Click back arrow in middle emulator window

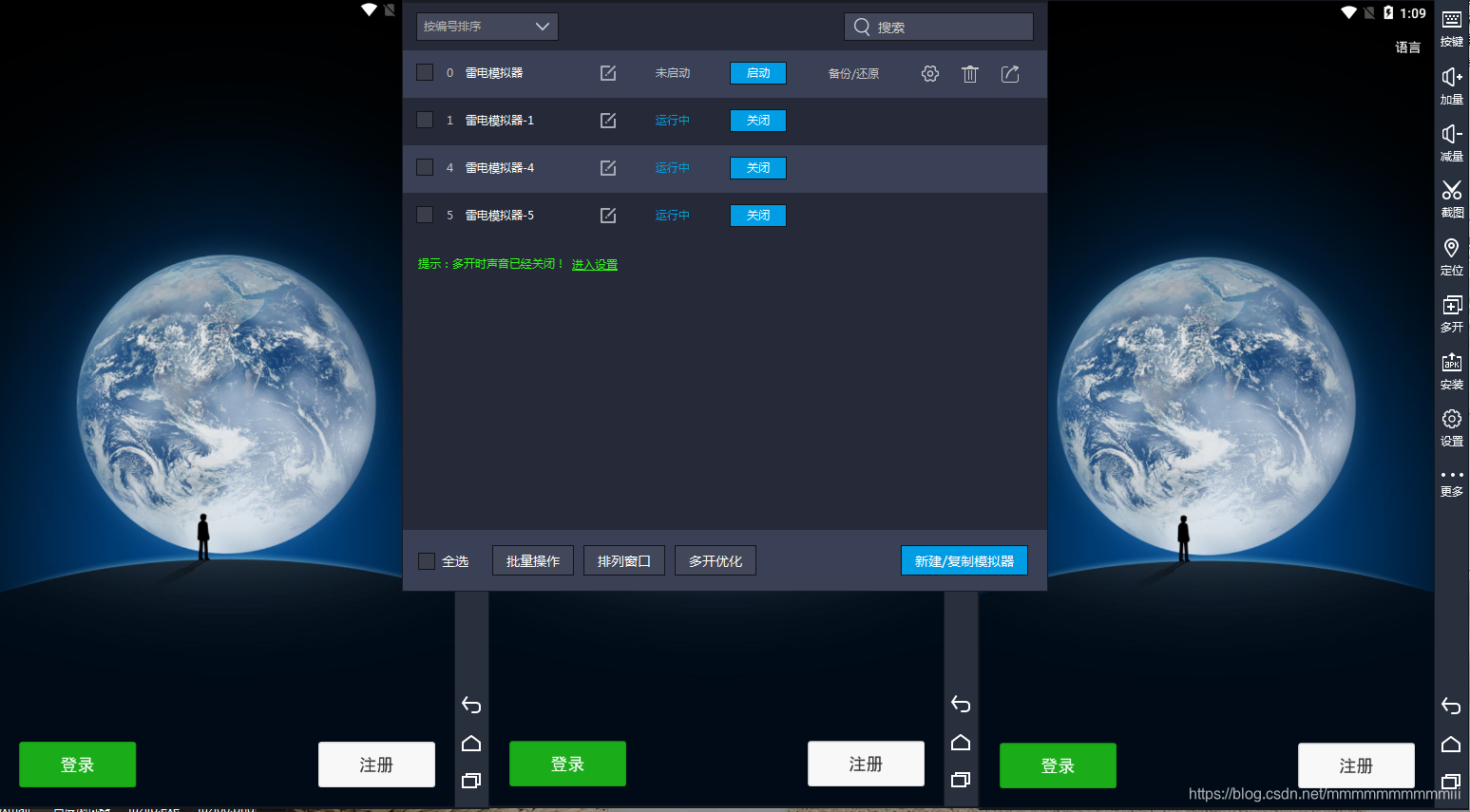click(961, 704)
